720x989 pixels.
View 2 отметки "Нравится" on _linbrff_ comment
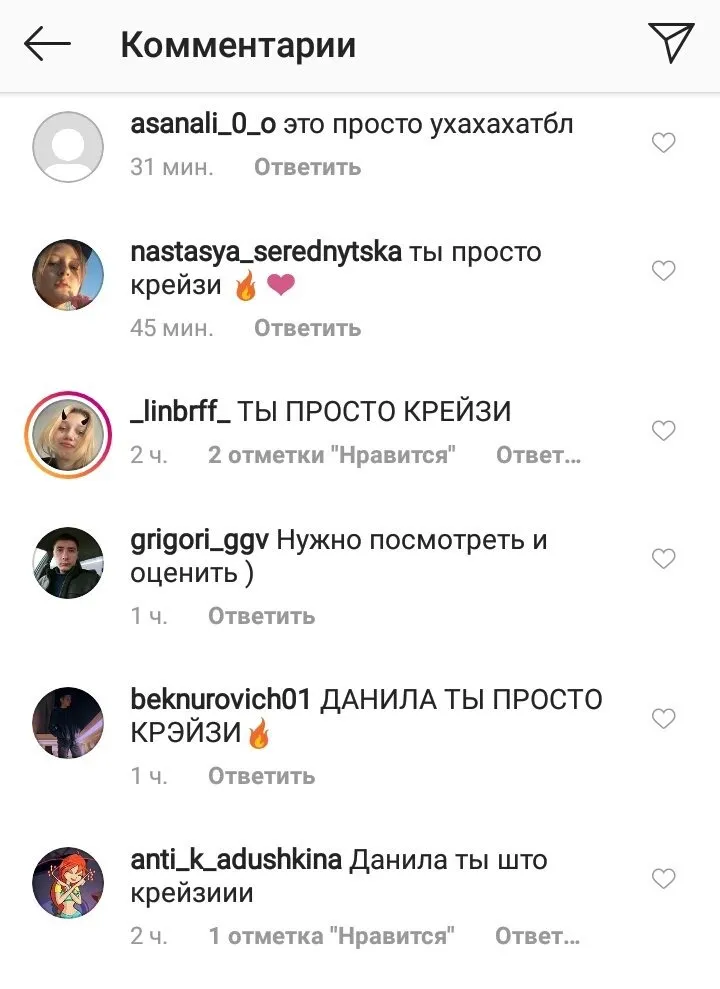pos(332,455)
